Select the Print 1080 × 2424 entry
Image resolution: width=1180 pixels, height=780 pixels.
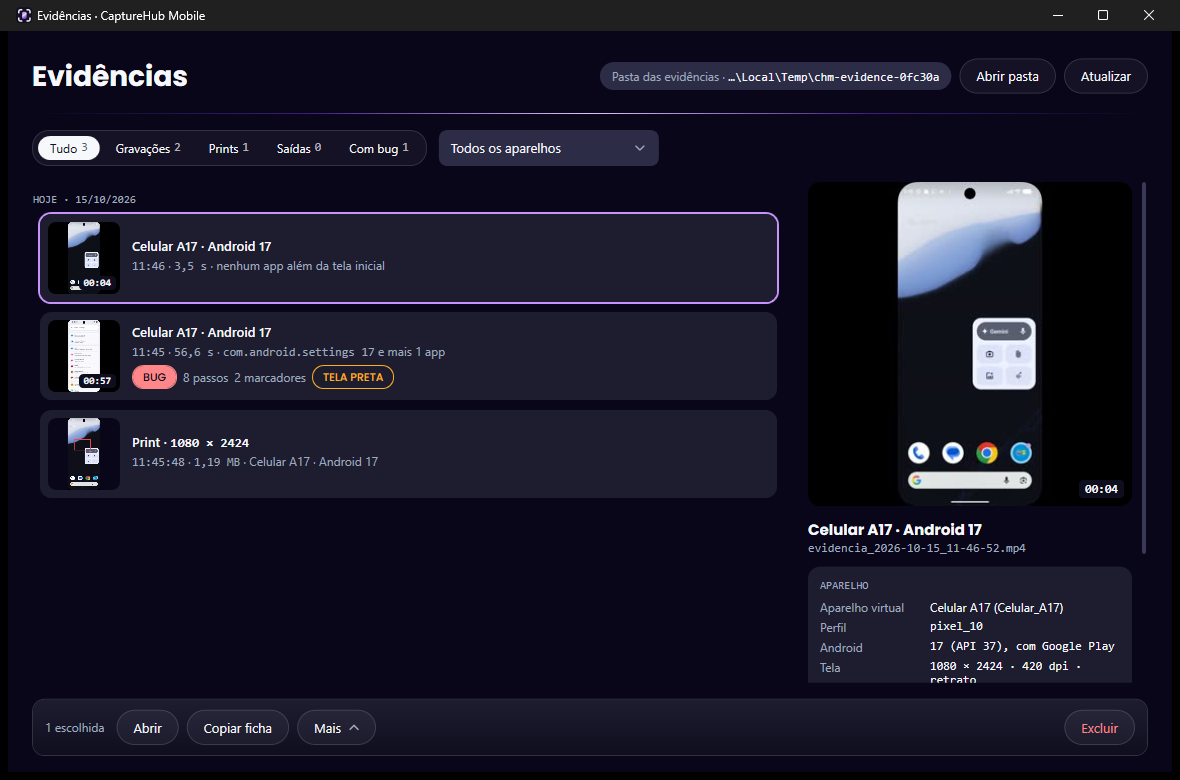409,454
